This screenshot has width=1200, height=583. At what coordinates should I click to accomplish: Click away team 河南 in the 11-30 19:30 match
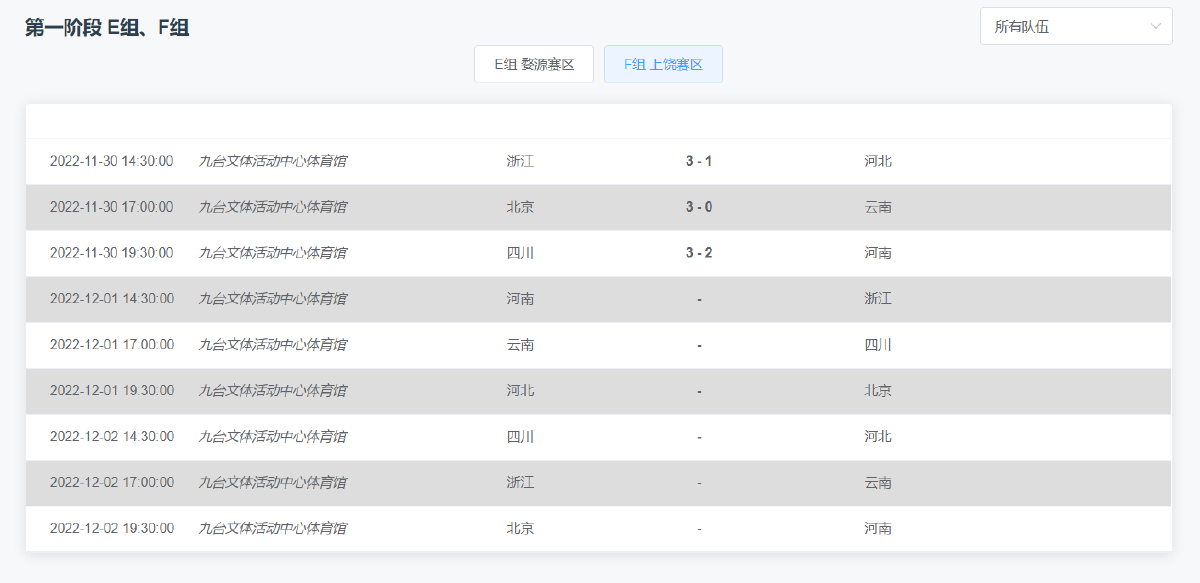(878, 253)
